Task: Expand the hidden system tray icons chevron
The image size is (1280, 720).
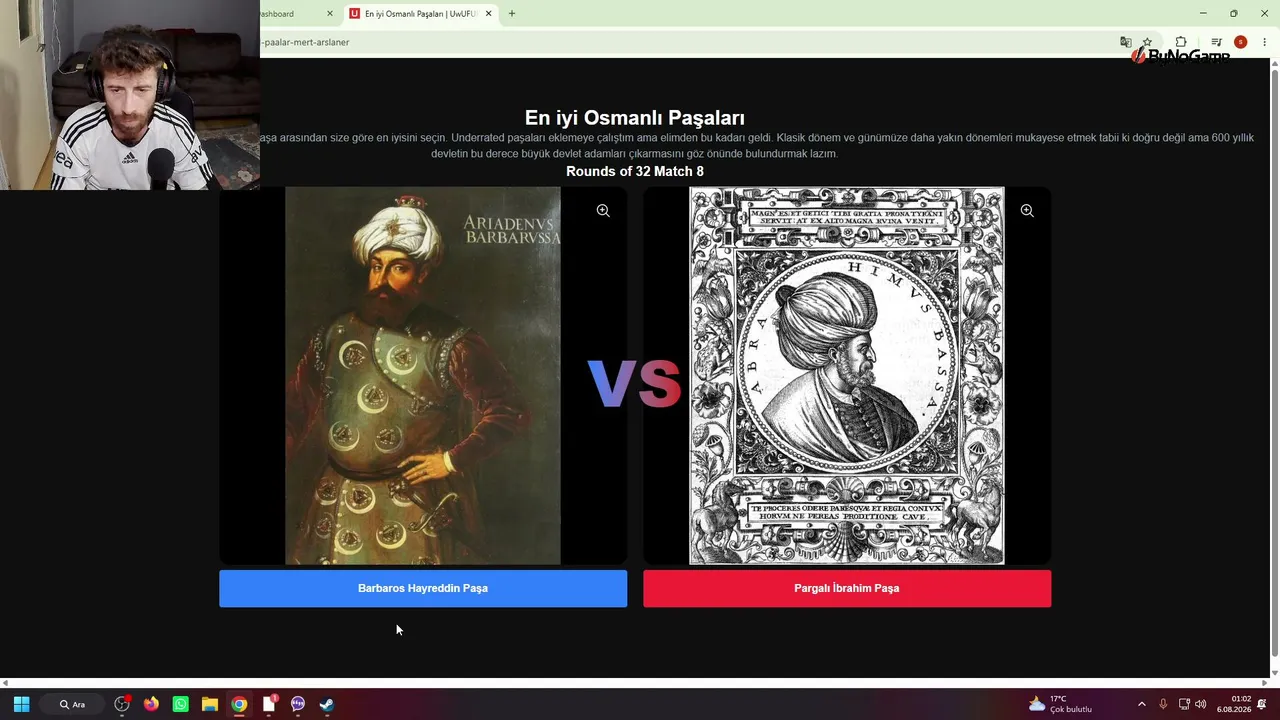Action: pos(1142,704)
